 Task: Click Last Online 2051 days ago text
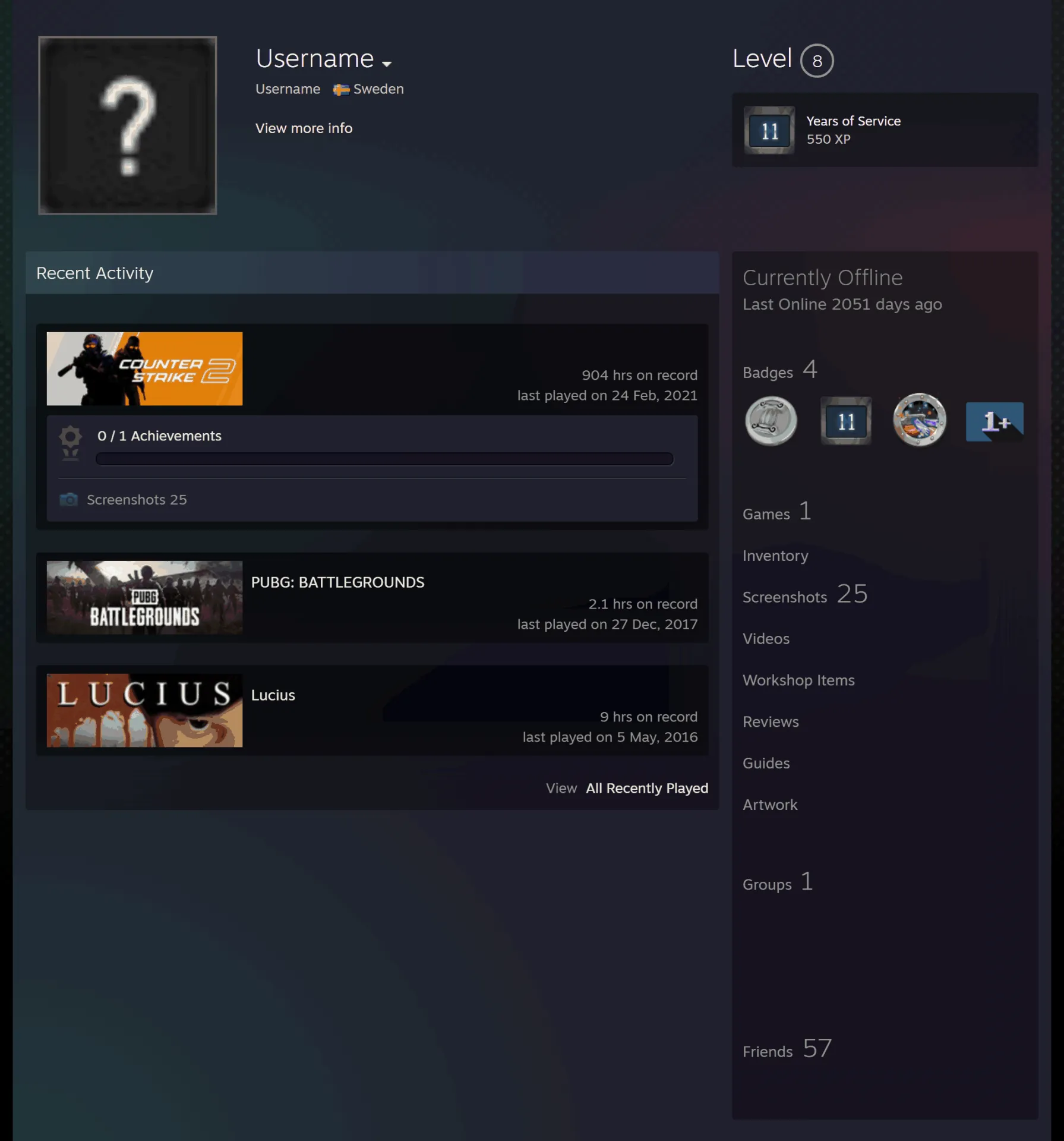842,305
